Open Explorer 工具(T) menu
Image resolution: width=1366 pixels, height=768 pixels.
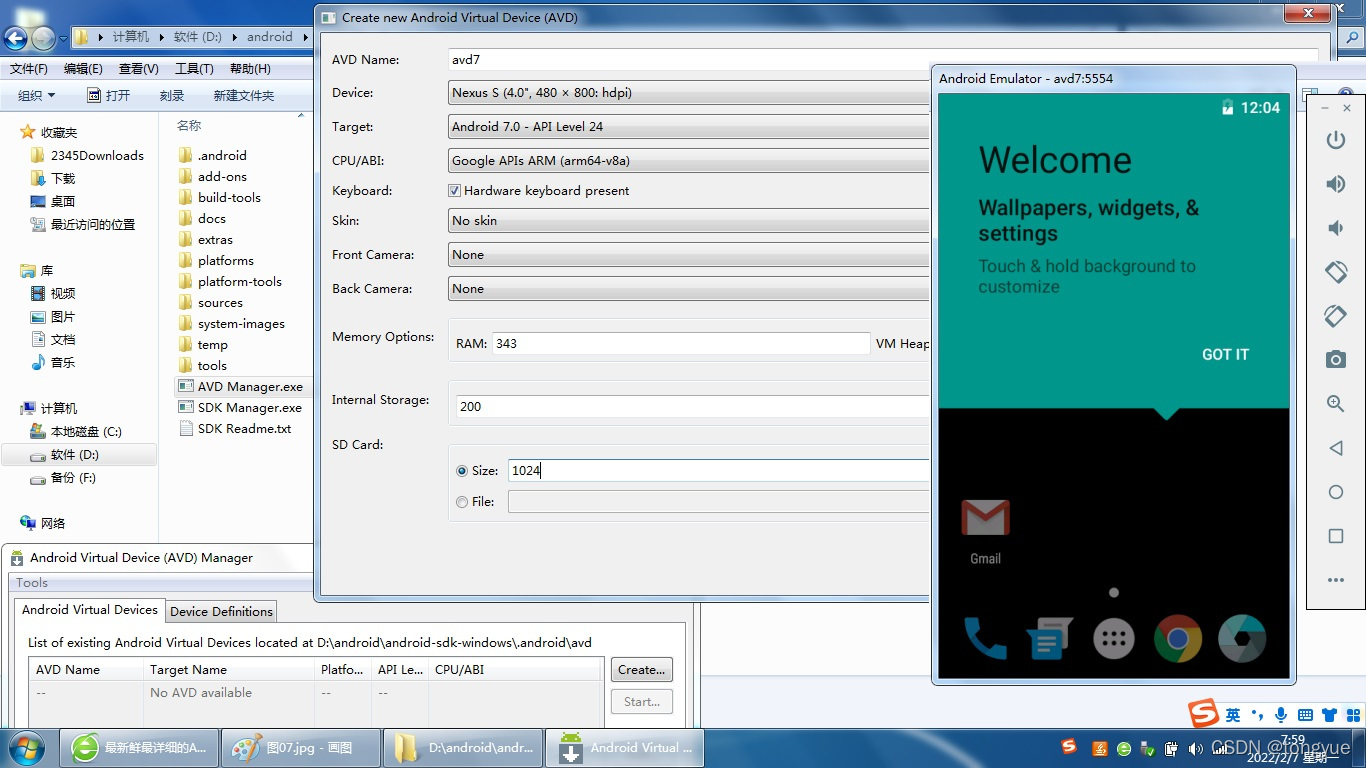point(194,69)
